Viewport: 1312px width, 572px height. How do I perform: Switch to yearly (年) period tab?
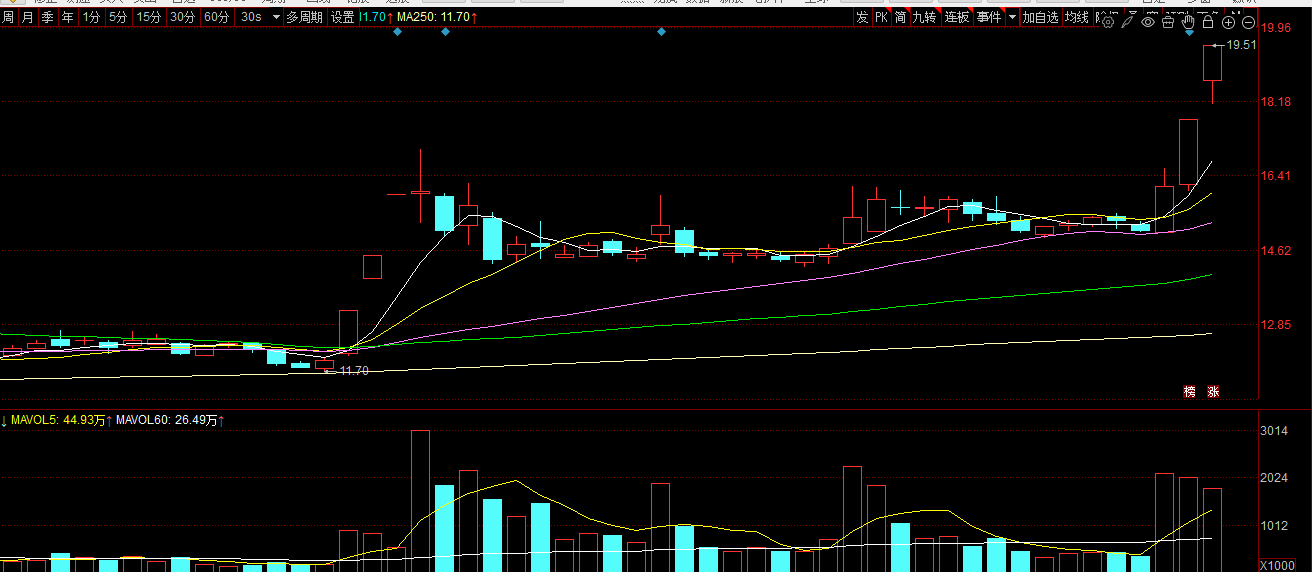[x=67, y=17]
